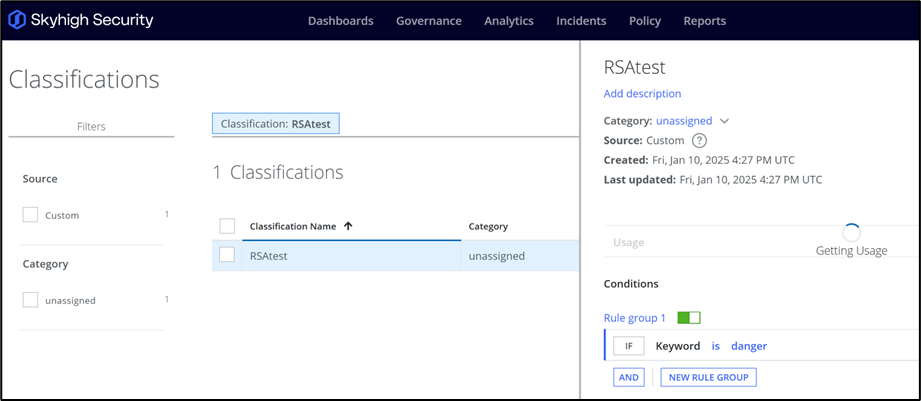
Task: Tick the select-all header checkbox
Action: tap(227, 226)
